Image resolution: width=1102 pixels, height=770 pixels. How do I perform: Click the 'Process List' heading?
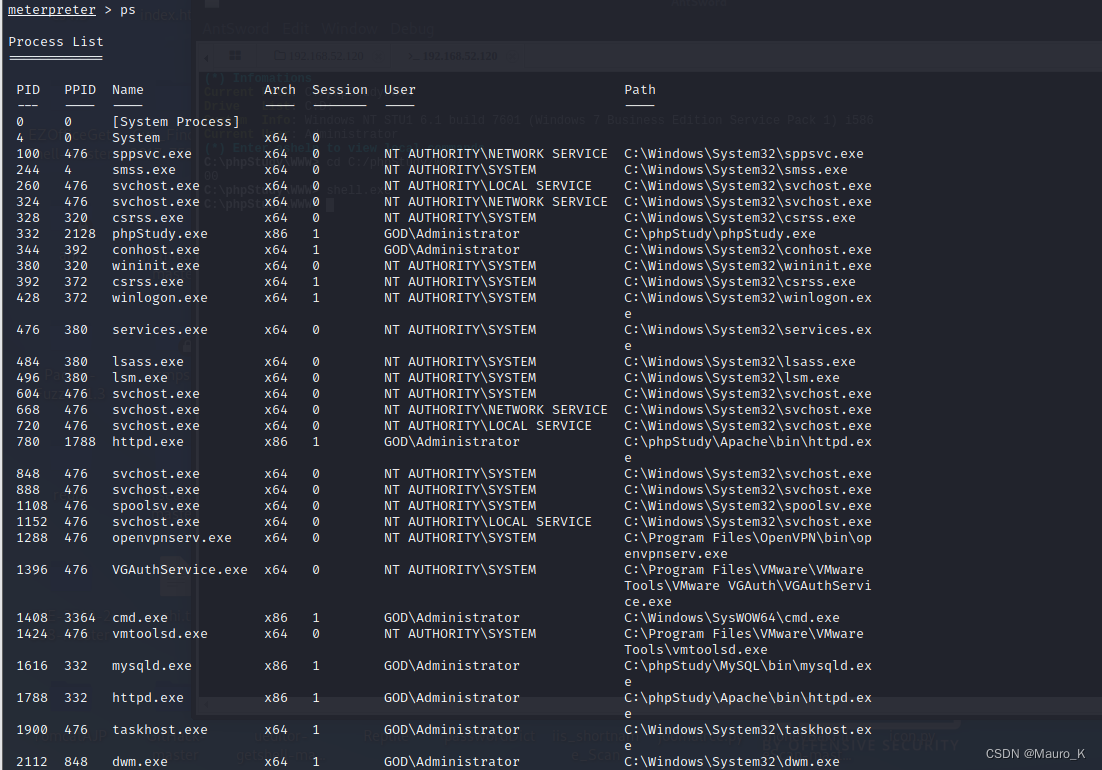pyautogui.click(x=56, y=41)
